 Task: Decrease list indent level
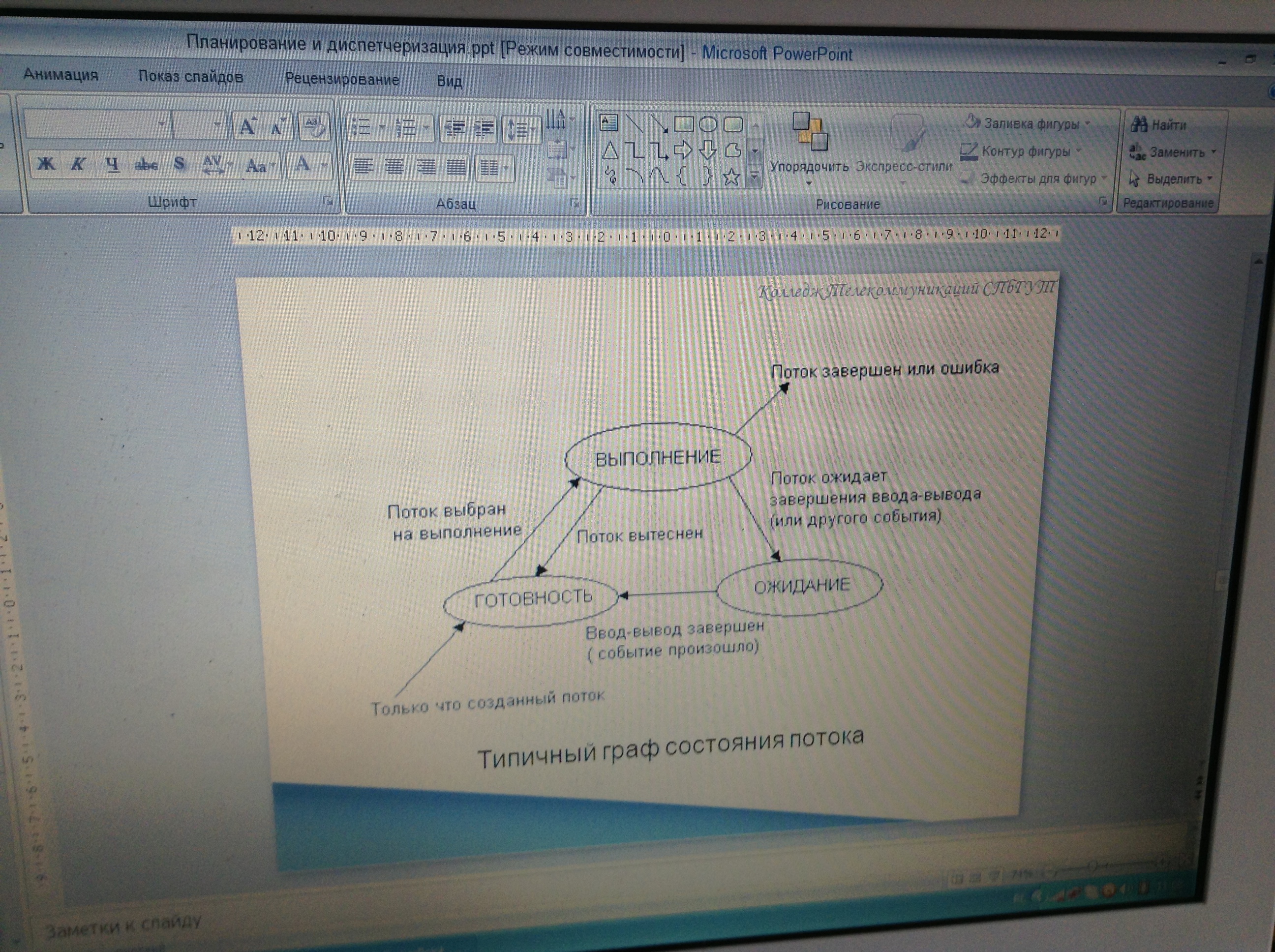point(455,128)
